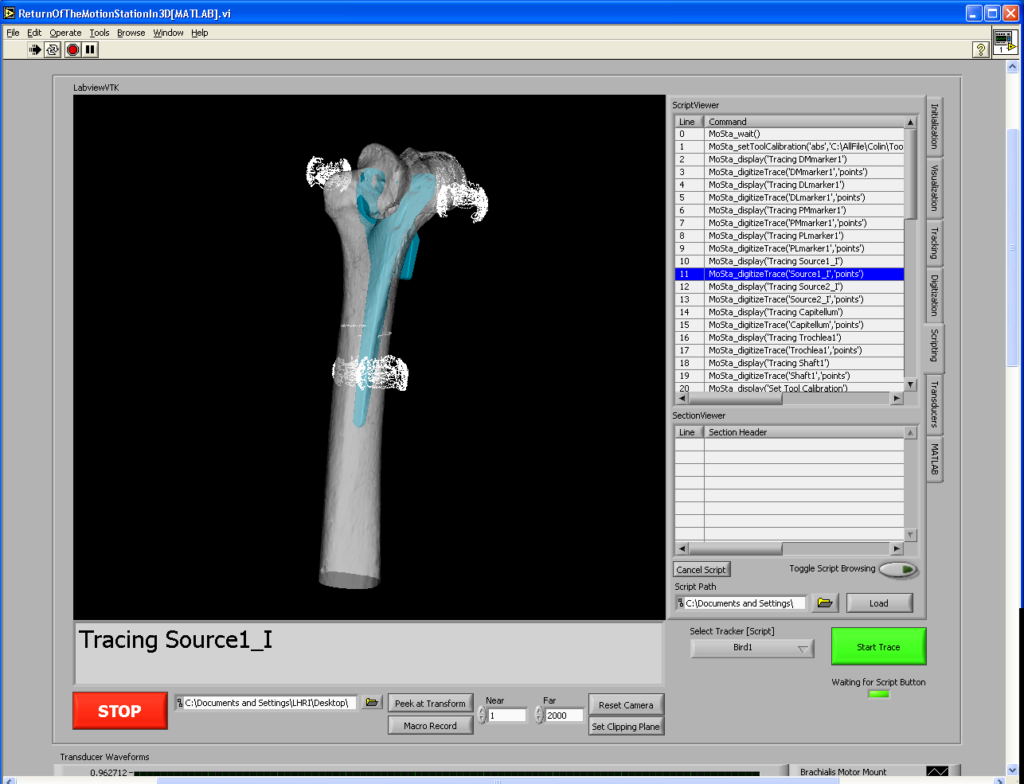
Task: Click the red STOP button
Action: coord(120,711)
